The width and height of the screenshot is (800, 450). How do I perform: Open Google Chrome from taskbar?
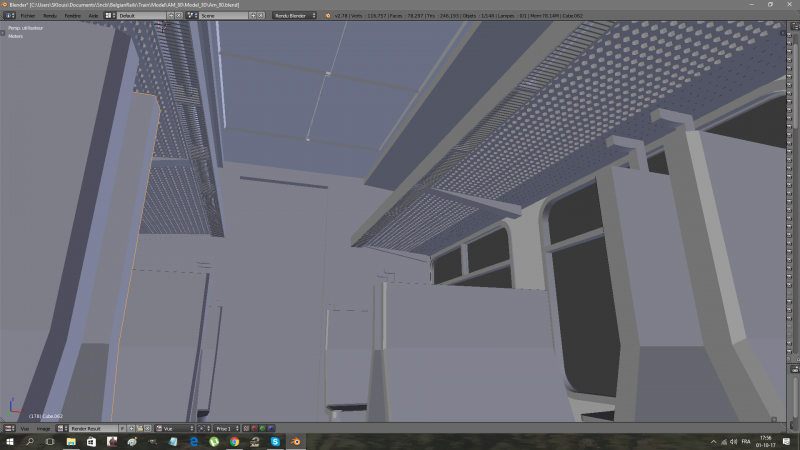[x=234, y=442]
